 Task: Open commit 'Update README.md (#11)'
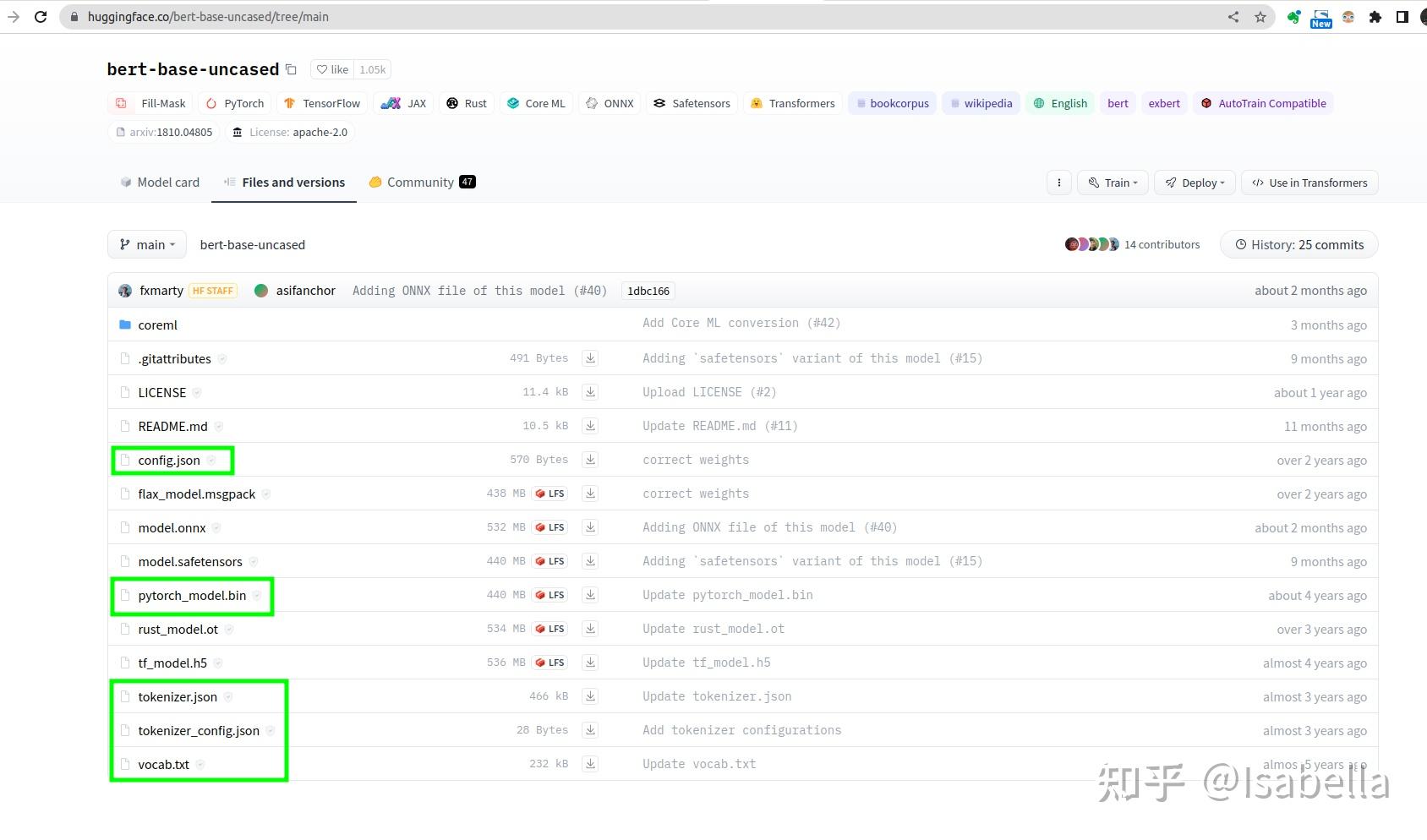[x=720, y=426]
